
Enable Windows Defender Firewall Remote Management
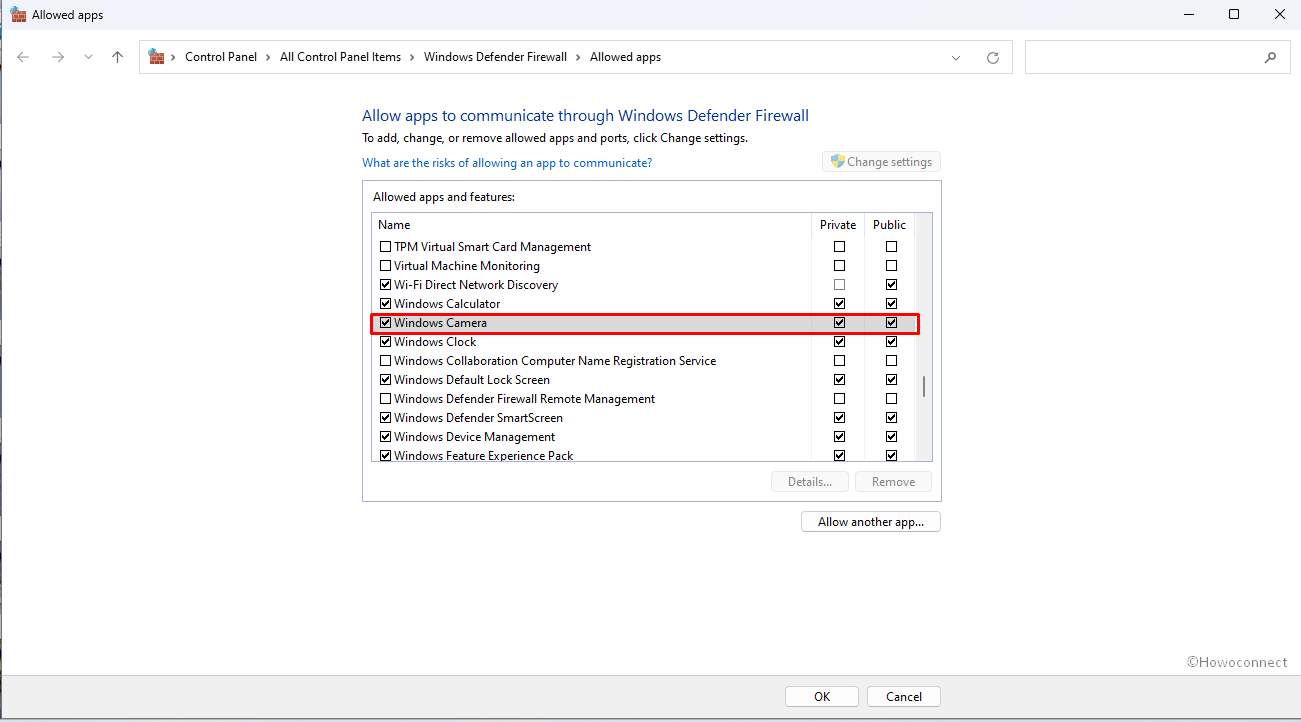point(385,399)
